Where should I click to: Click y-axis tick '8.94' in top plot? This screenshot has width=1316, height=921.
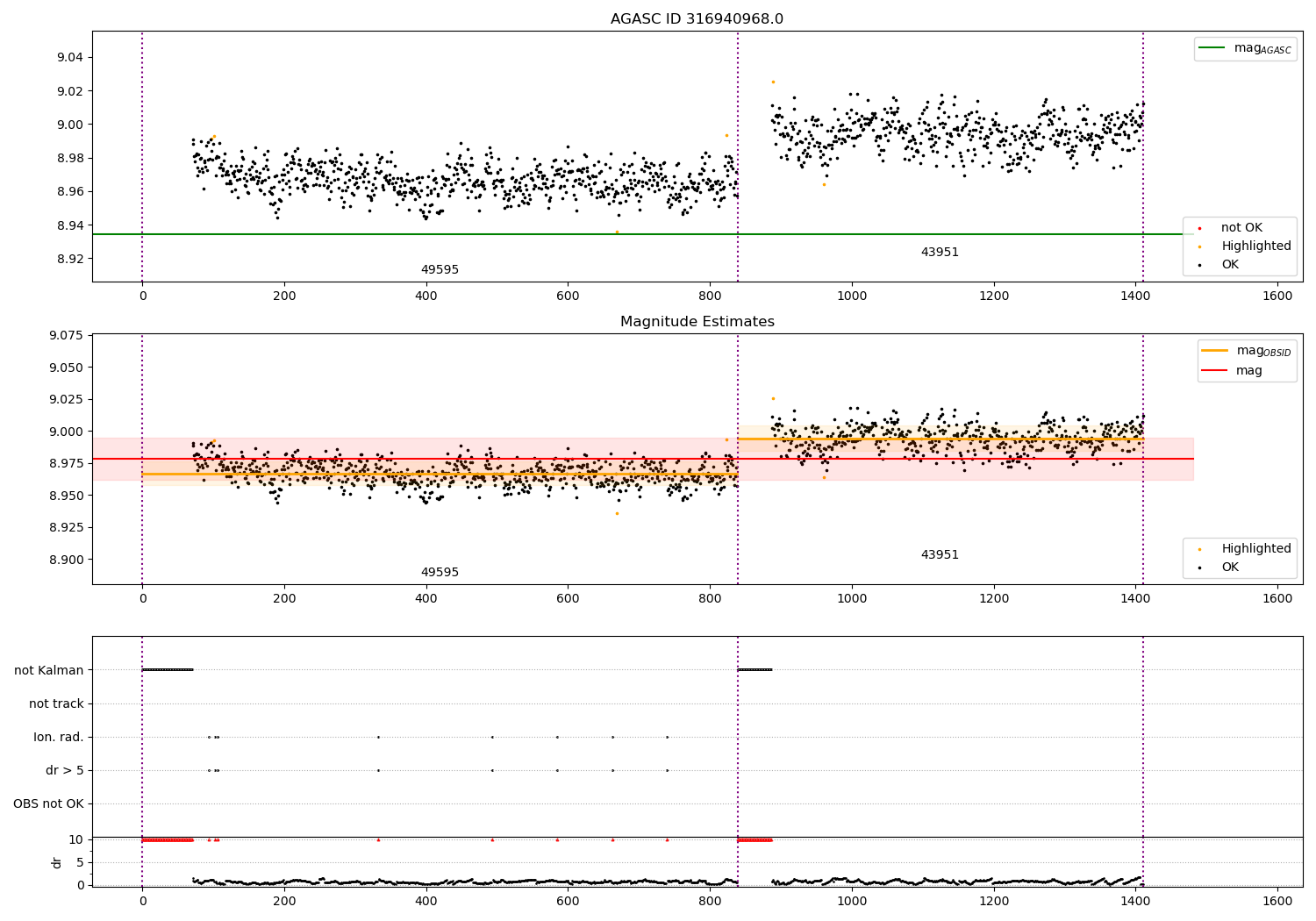tap(69, 225)
